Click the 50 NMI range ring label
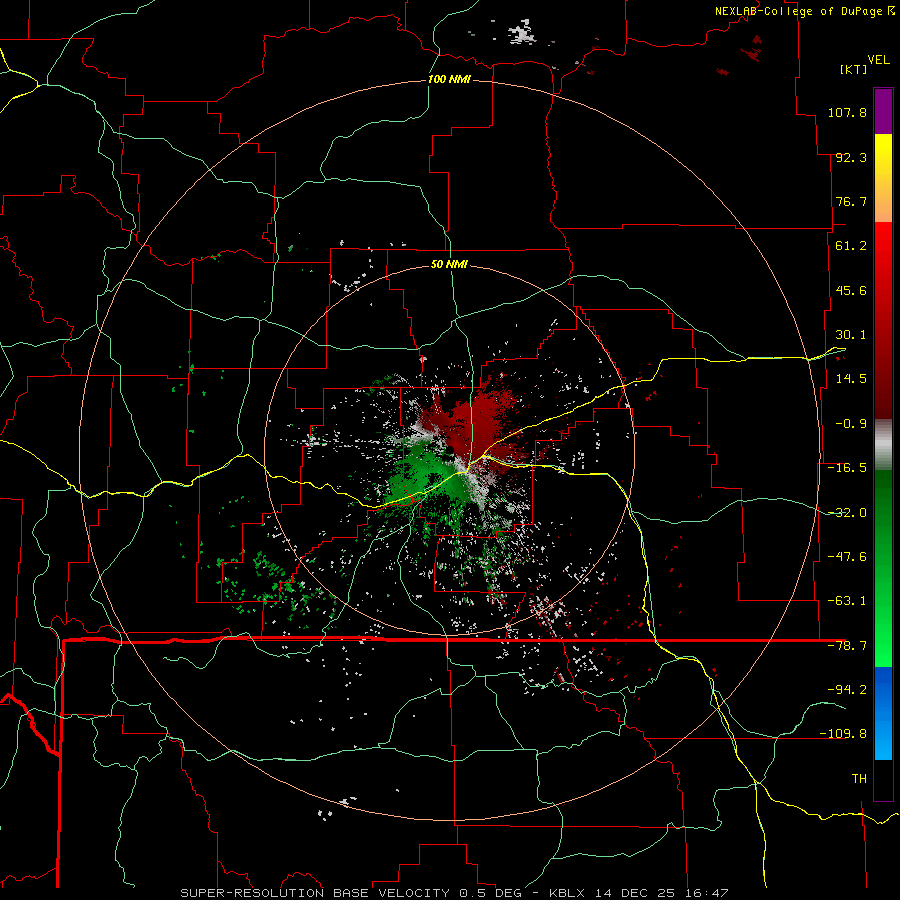Image resolution: width=900 pixels, height=900 pixels. 449,264
